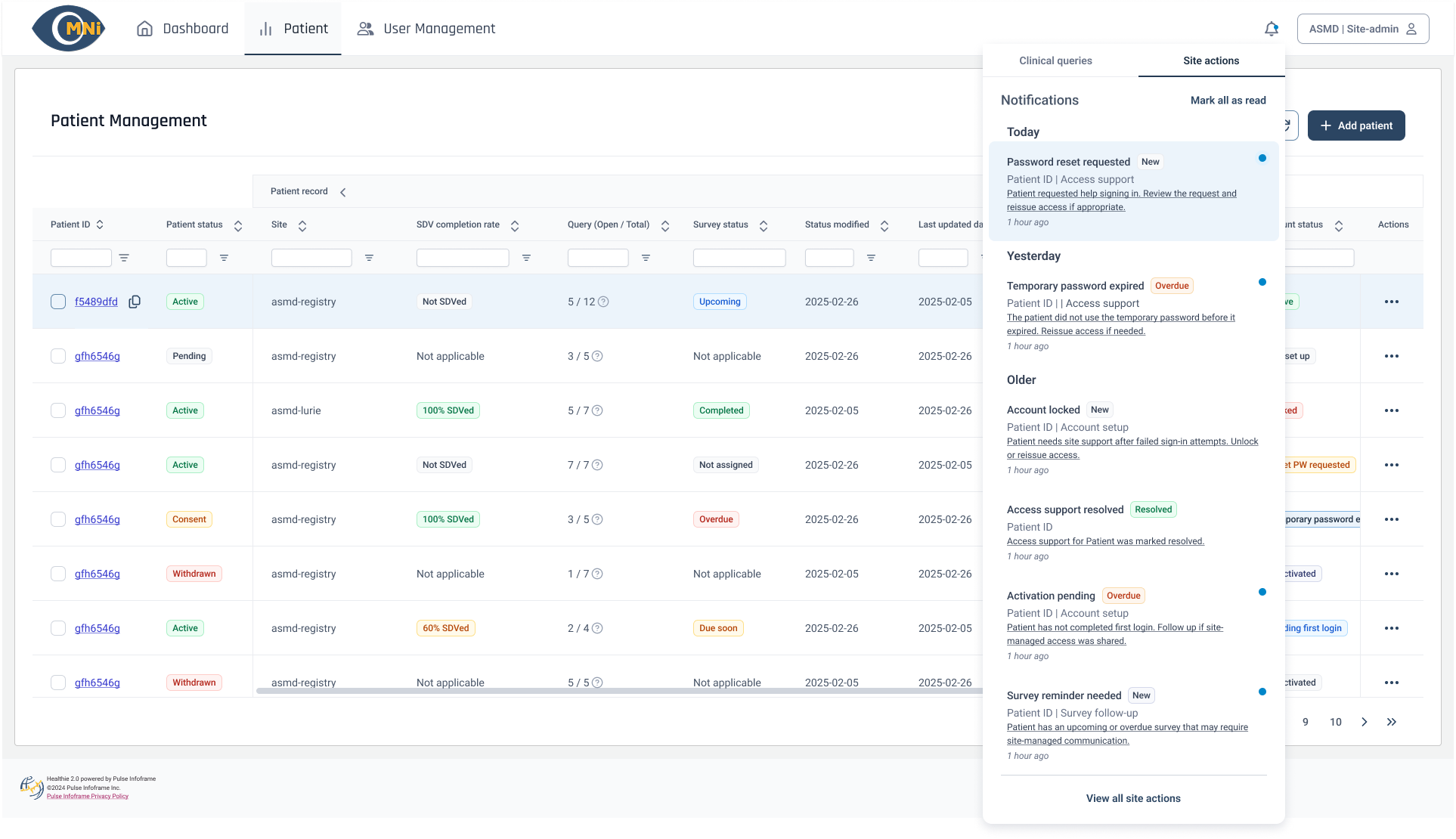Go to the next page arrow
Screen dimensions: 1456x839
pos(1365,722)
